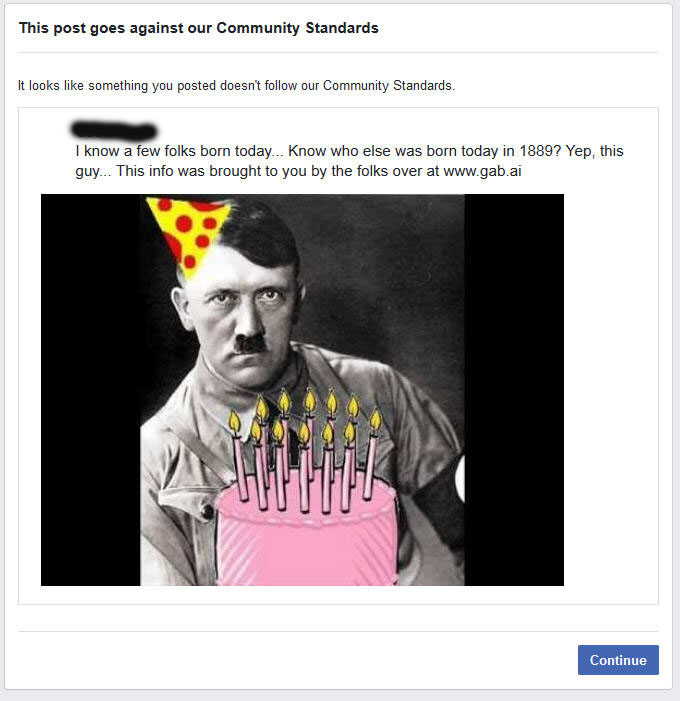Click the pink birthday cake drawing

pos(307,532)
